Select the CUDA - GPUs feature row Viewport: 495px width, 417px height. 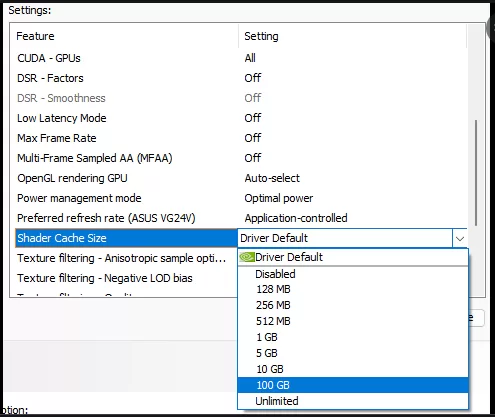point(241,58)
